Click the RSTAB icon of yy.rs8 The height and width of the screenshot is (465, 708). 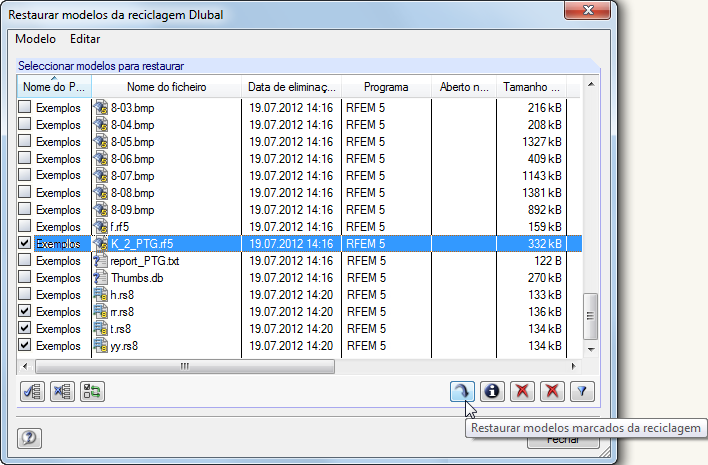pos(100,346)
